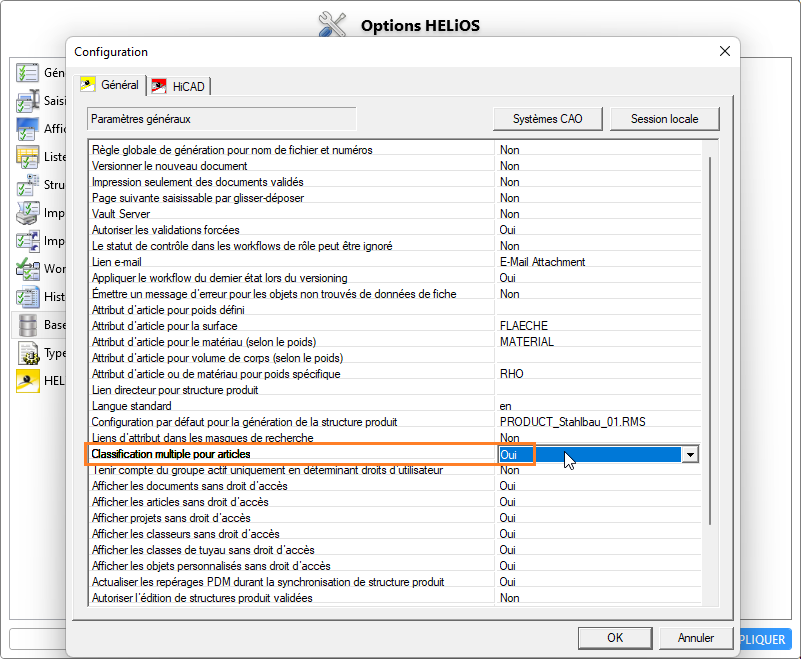The height and width of the screenshot is (659, 801).
Task: Select the Affic category in Options HELiOS sidebar
Action: pos(40,129)
